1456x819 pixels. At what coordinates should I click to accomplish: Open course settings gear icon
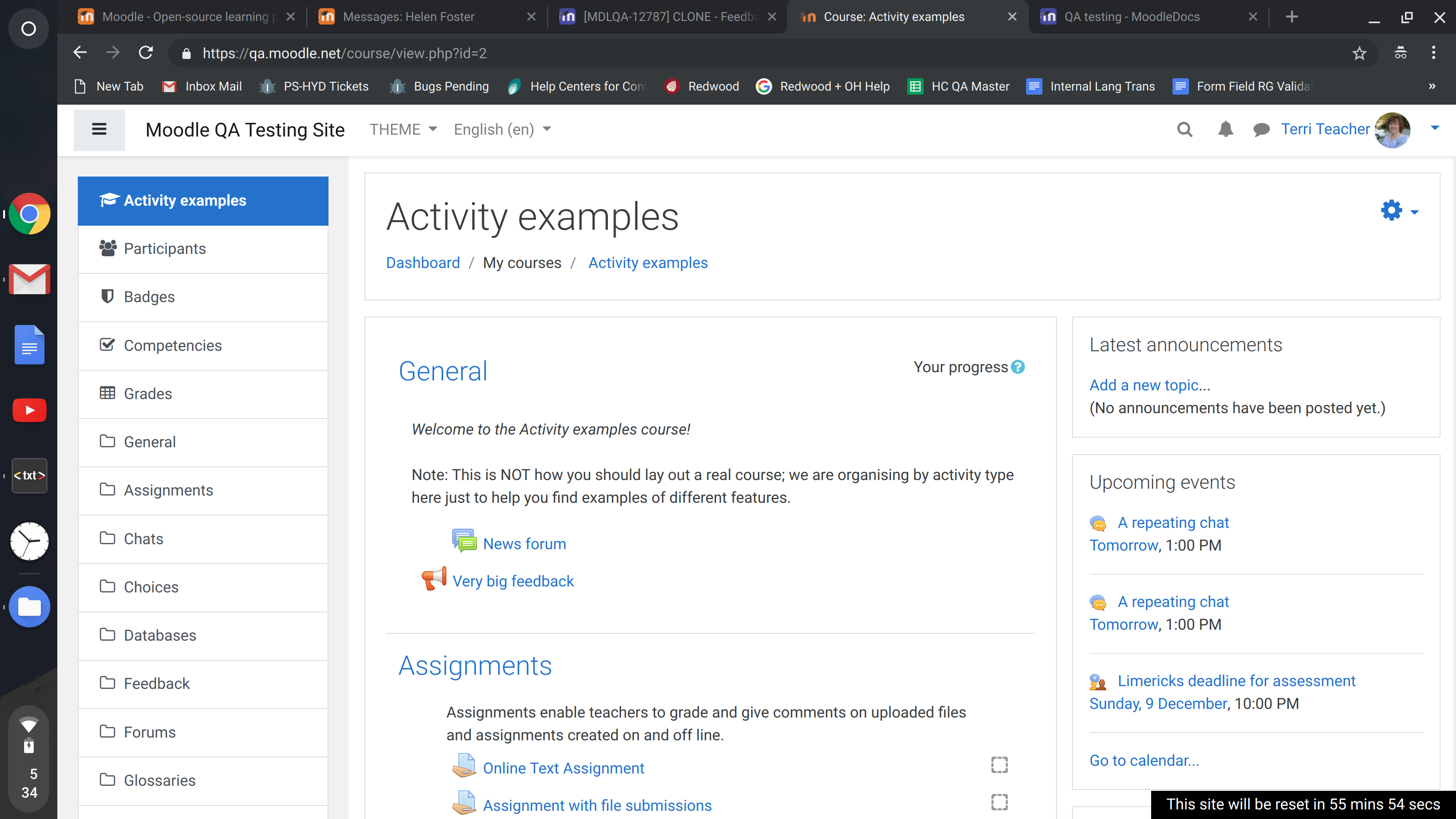click(x=1391, y=210)
